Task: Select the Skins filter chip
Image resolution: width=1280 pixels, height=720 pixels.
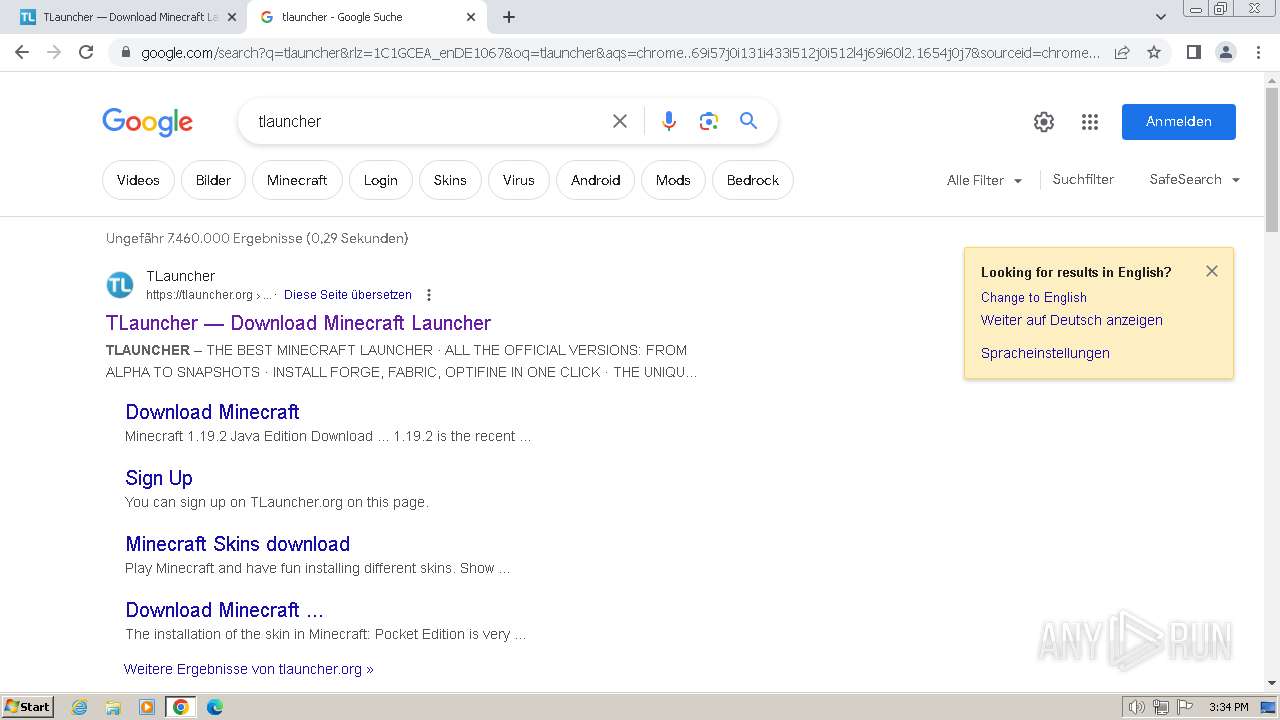Action: coord(450,180)
